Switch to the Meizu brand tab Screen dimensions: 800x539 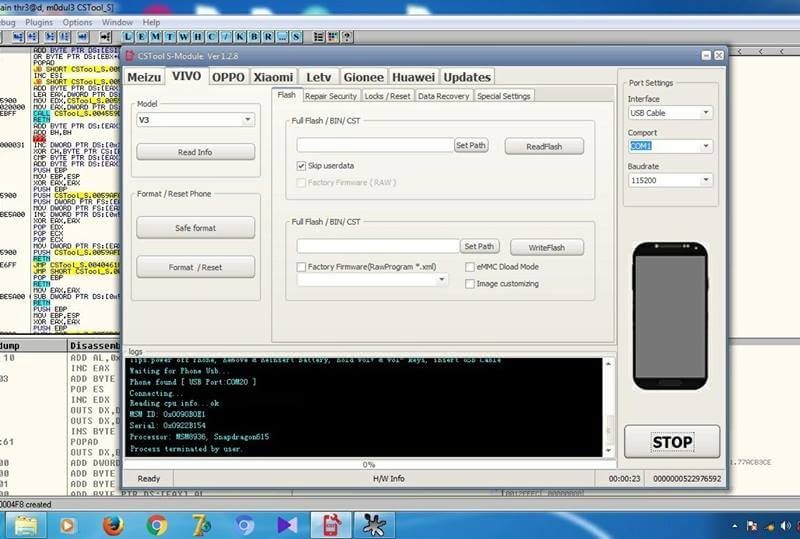[144, 77]
